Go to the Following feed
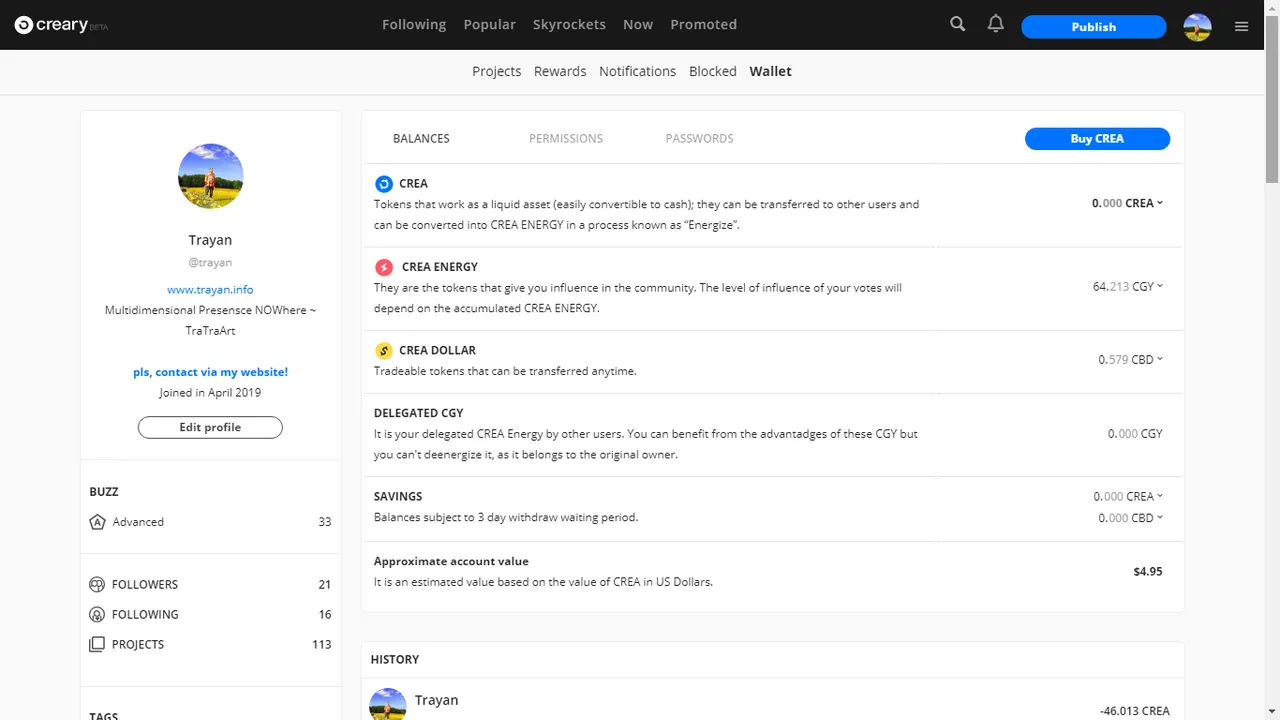 [x=414, y=24]
